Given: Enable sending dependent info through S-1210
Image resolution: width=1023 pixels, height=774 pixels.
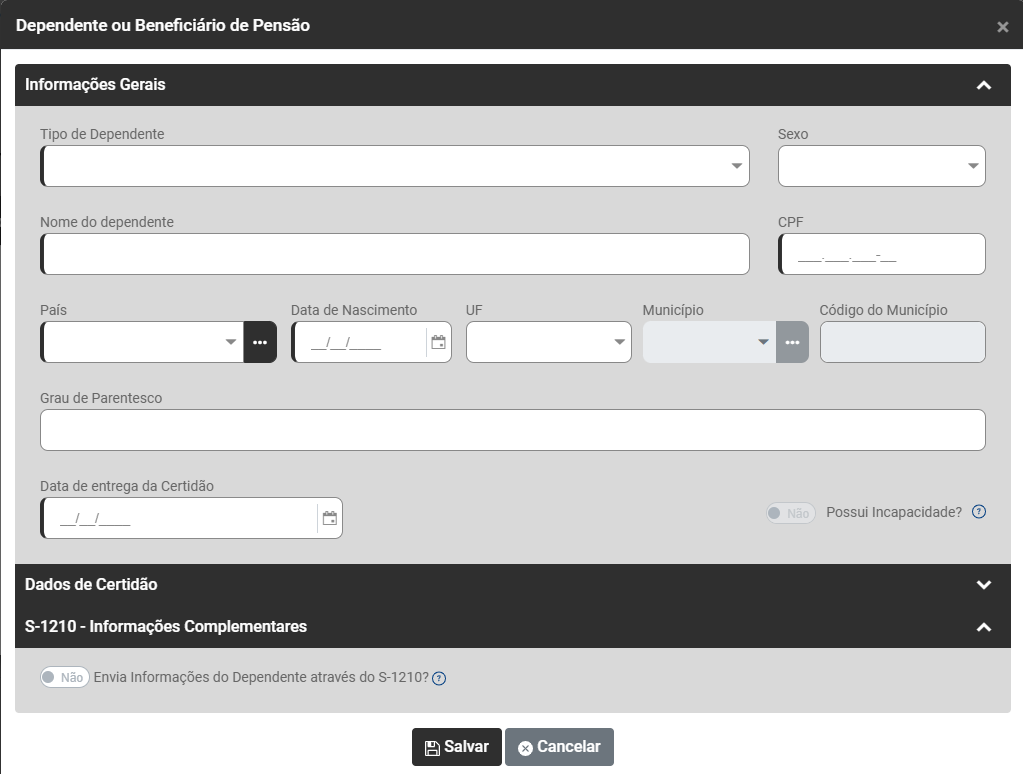Looking at the screenshot, I should (64, 677).
